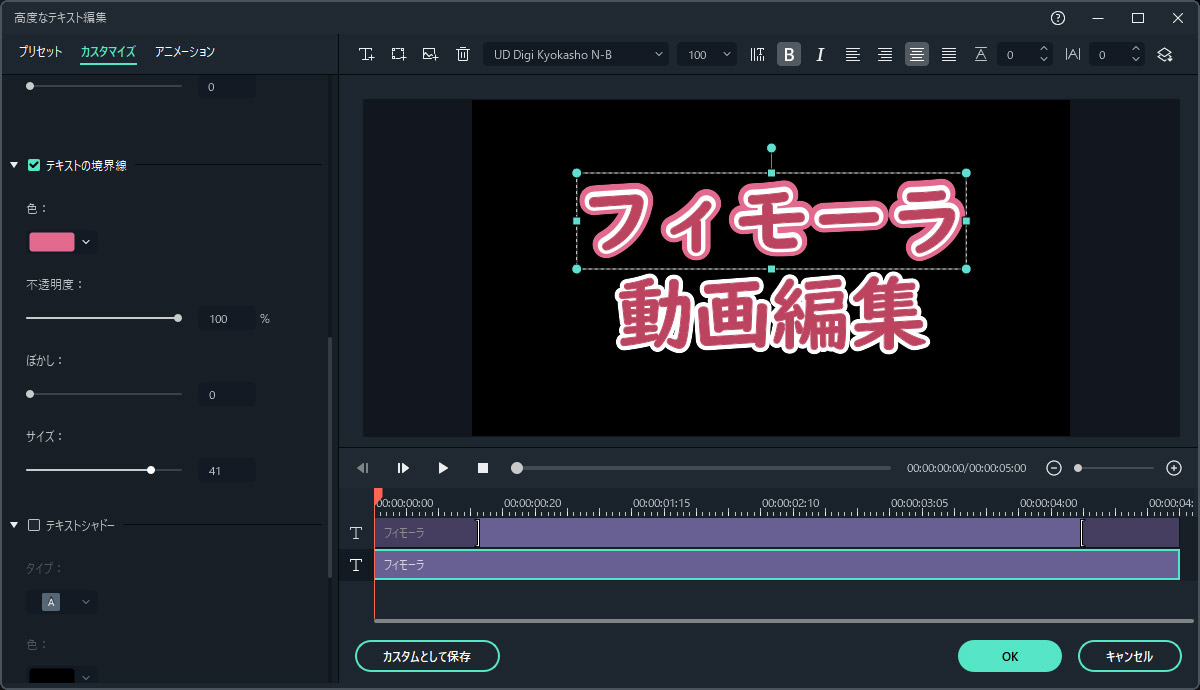1200x690 pixels.
Task: Play the title preview
Action: 443,468
